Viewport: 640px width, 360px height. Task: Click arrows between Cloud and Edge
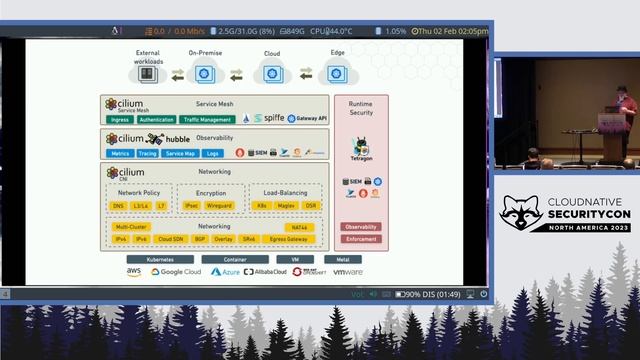[306, 73]
